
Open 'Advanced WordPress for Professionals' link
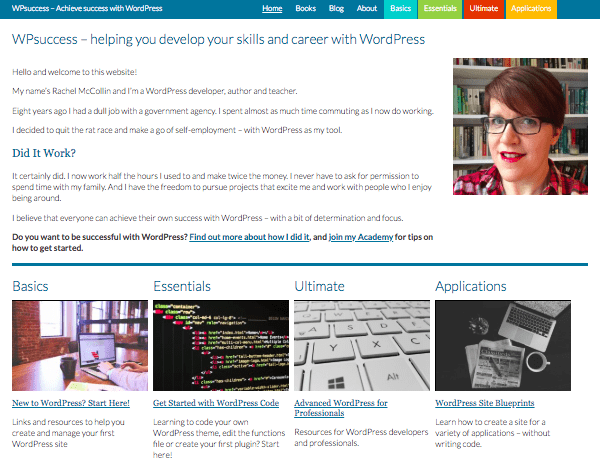(x=341, y=408)
